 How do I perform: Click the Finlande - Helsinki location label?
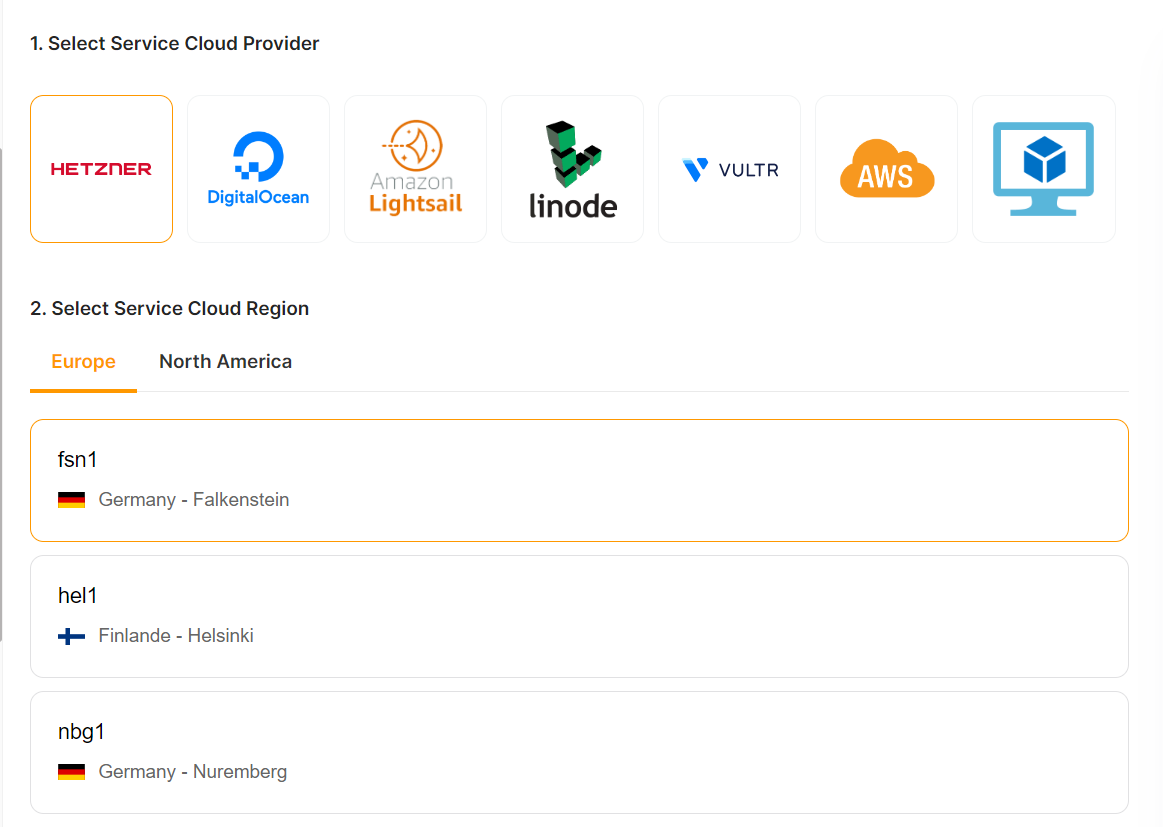(176, 636)
